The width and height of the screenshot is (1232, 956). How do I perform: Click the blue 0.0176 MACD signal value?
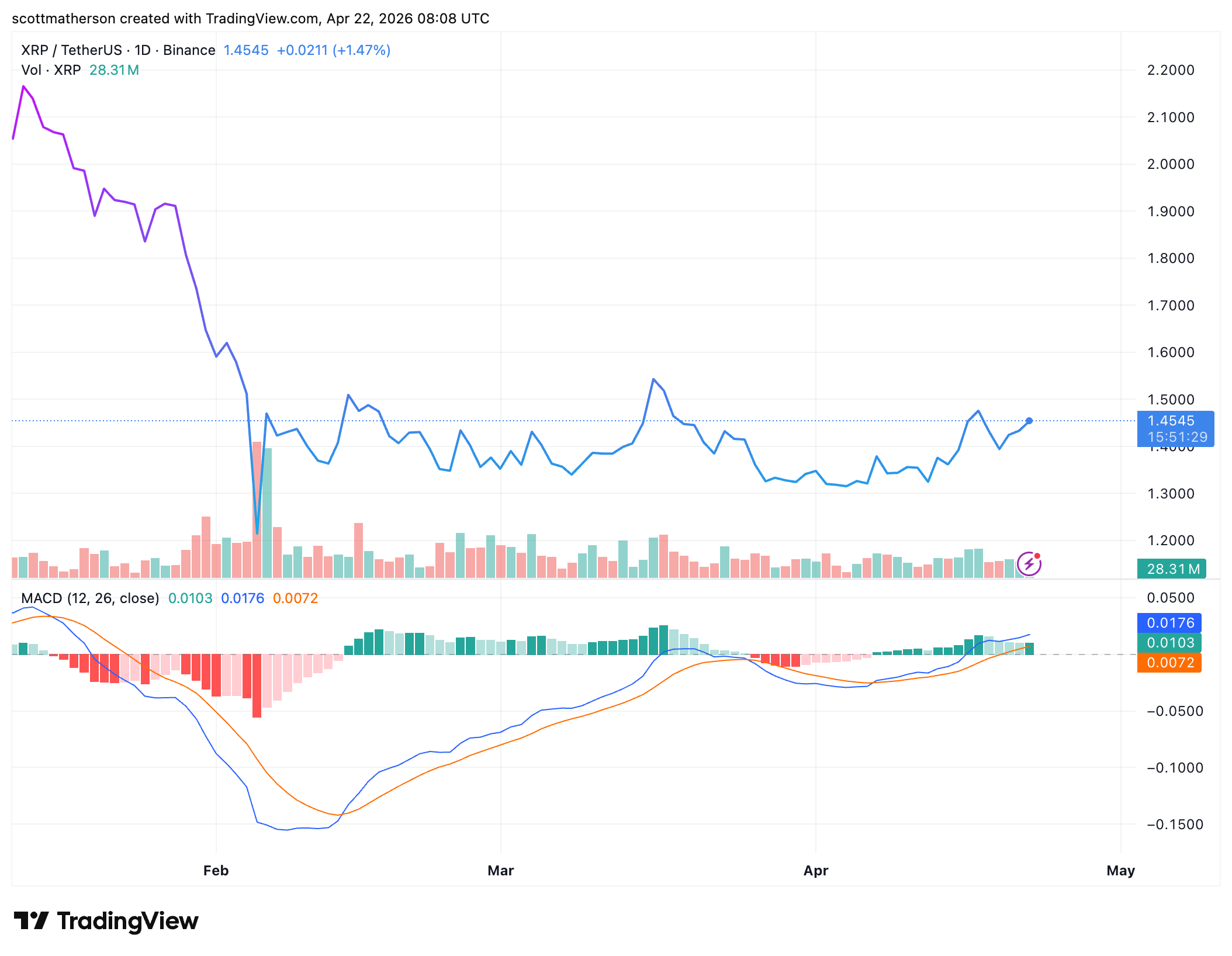click(x=1169, y=624)
